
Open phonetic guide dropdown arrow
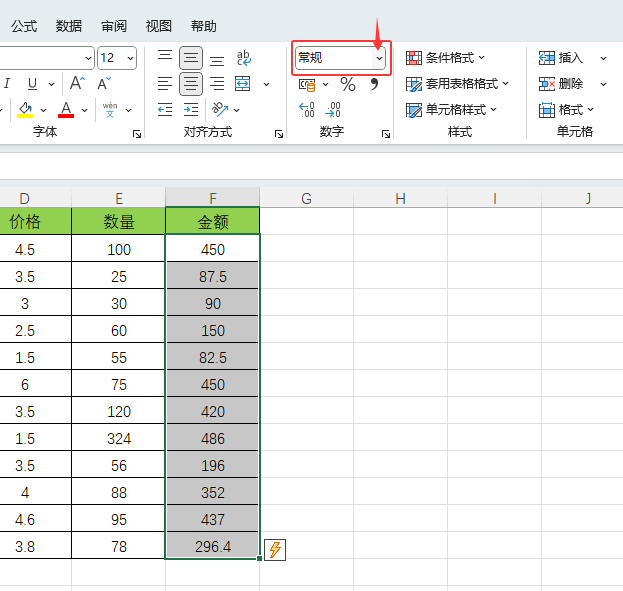click(128, 110)
